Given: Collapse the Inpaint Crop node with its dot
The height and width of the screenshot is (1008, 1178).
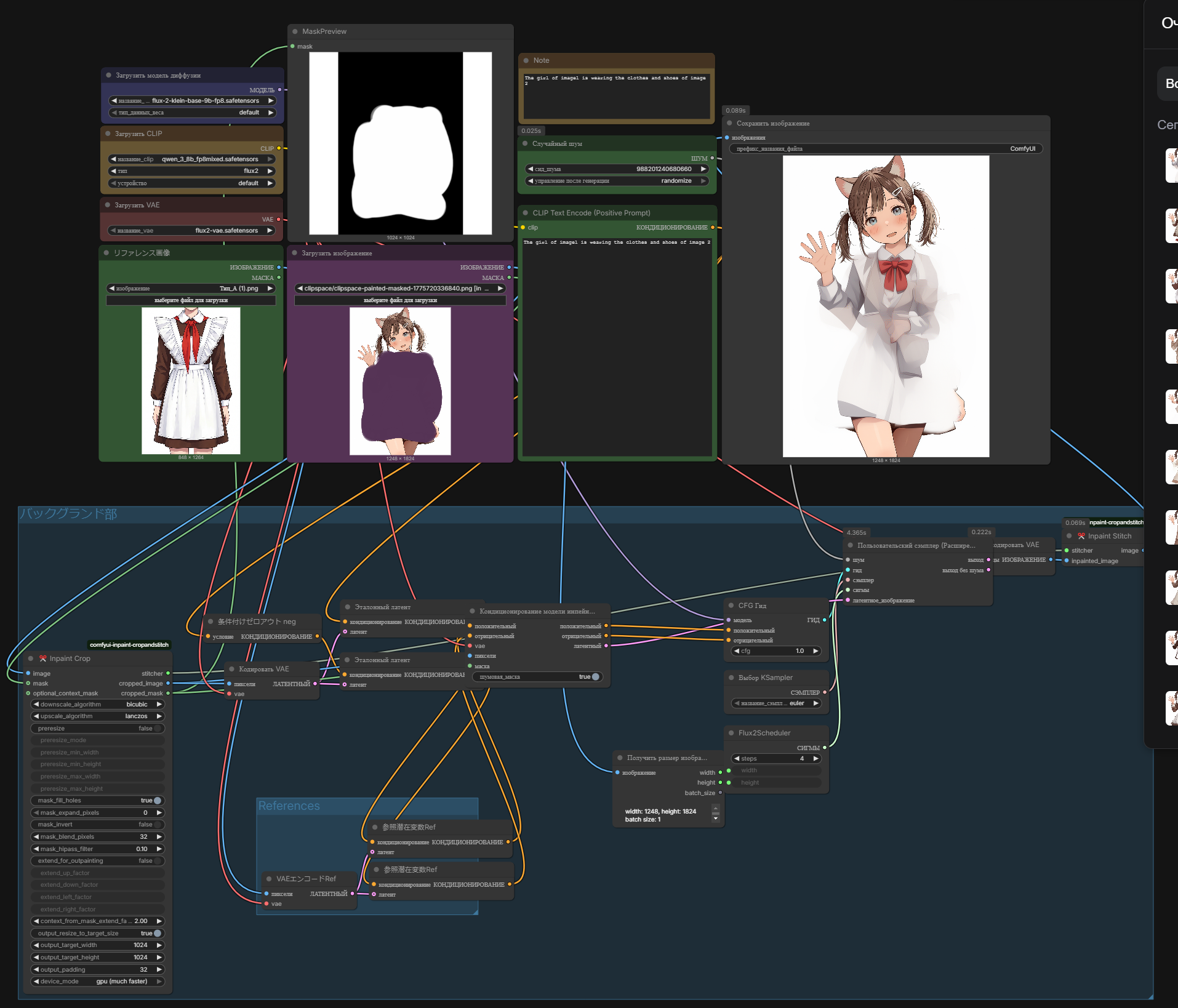Looking at the screenshot, I should pyautogui.click(x=31, y=658).
